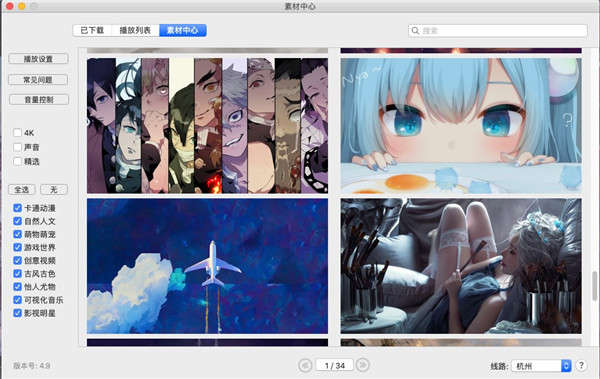The image size is (600, 379).
Task: Choose the airplane over clouds wallpaper
Action: point(207,266)
